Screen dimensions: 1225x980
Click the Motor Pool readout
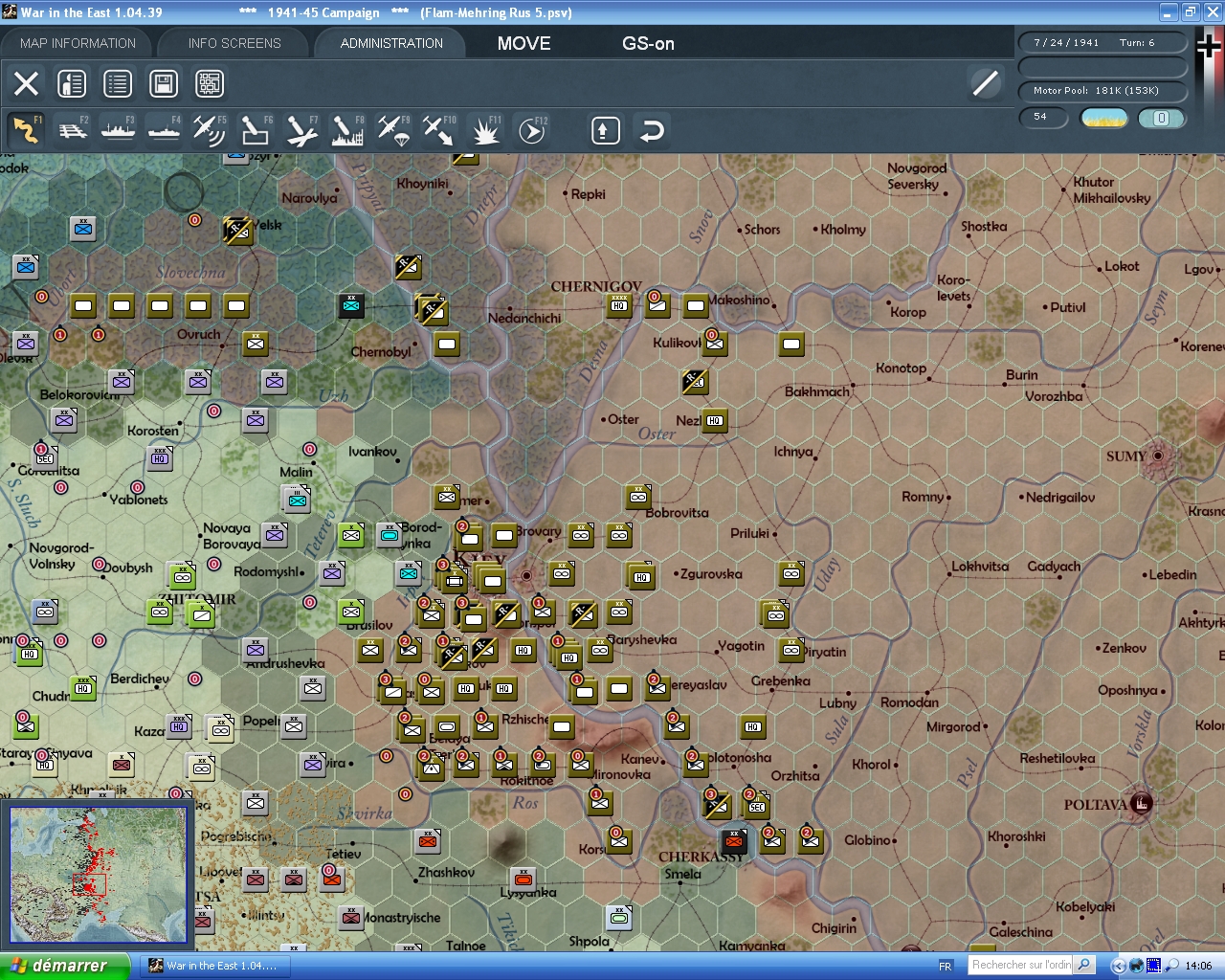[1102, 91]
